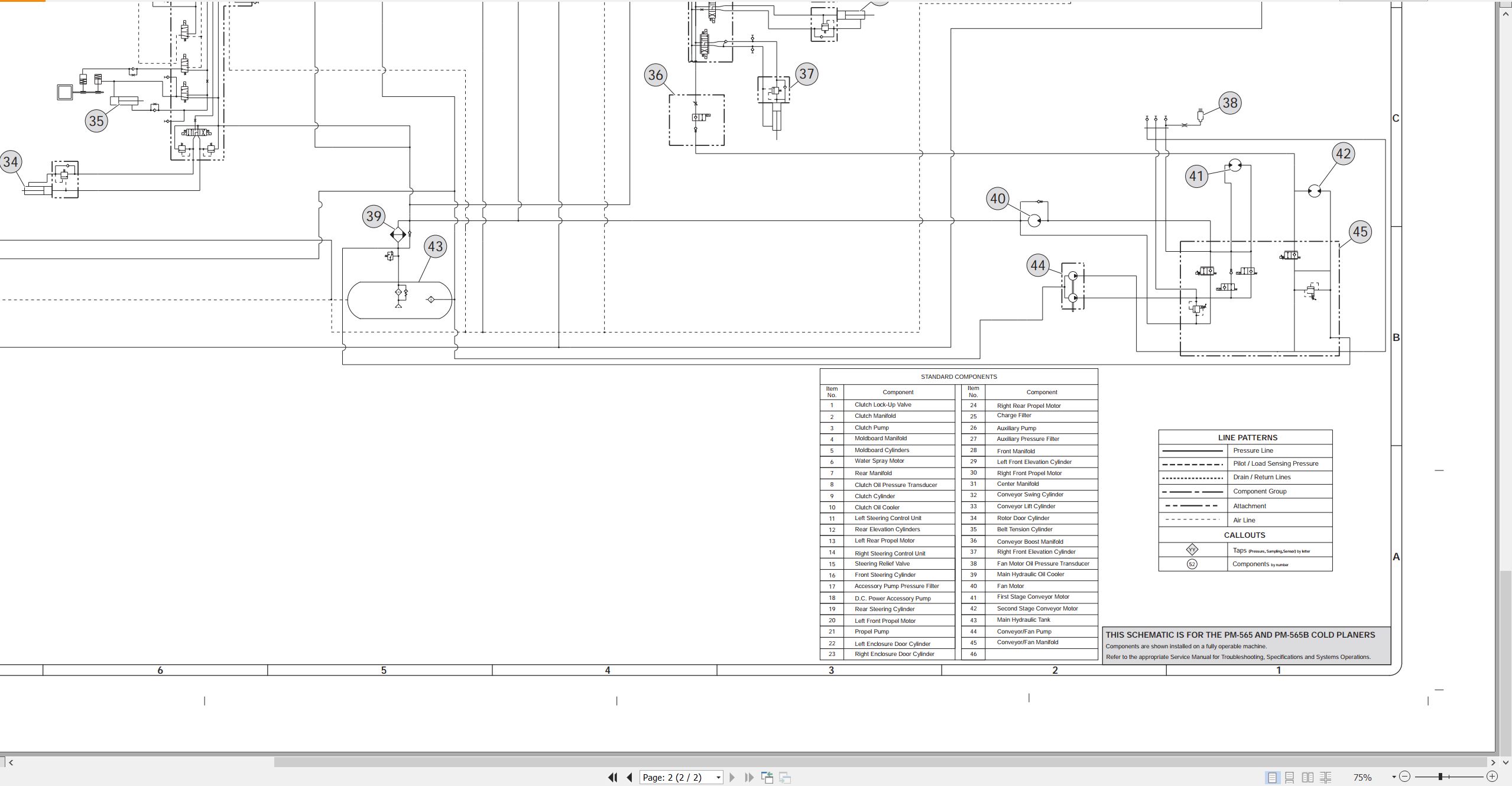Screen dimensions: 1512x786
Task: Go forward to the next view
Action: tap(785, 777)
